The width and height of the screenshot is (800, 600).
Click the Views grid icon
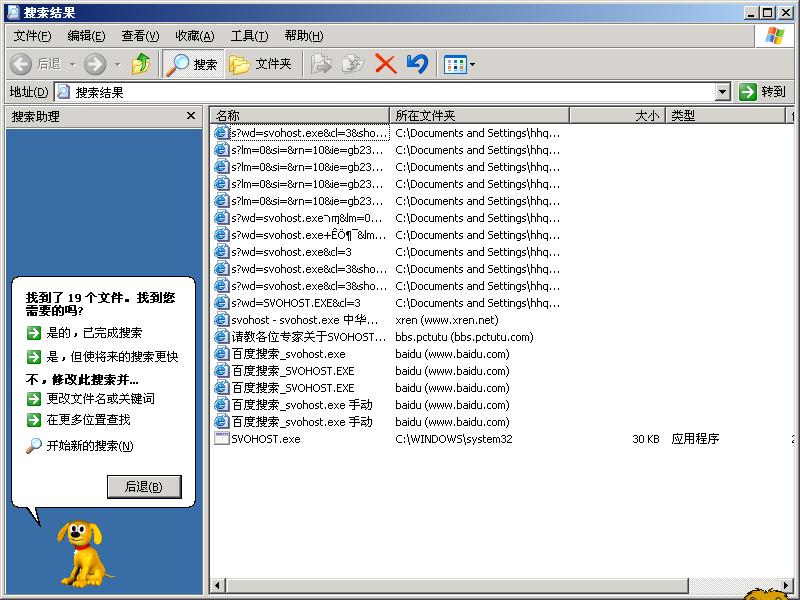(455, 65)
